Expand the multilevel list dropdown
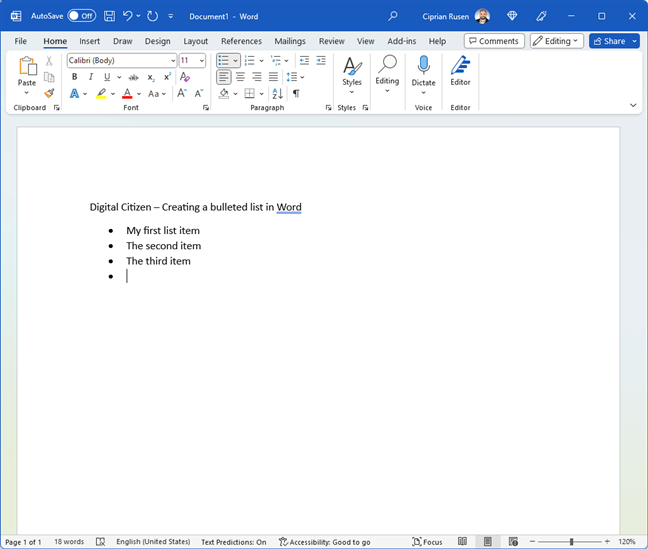 pos(286,61)
